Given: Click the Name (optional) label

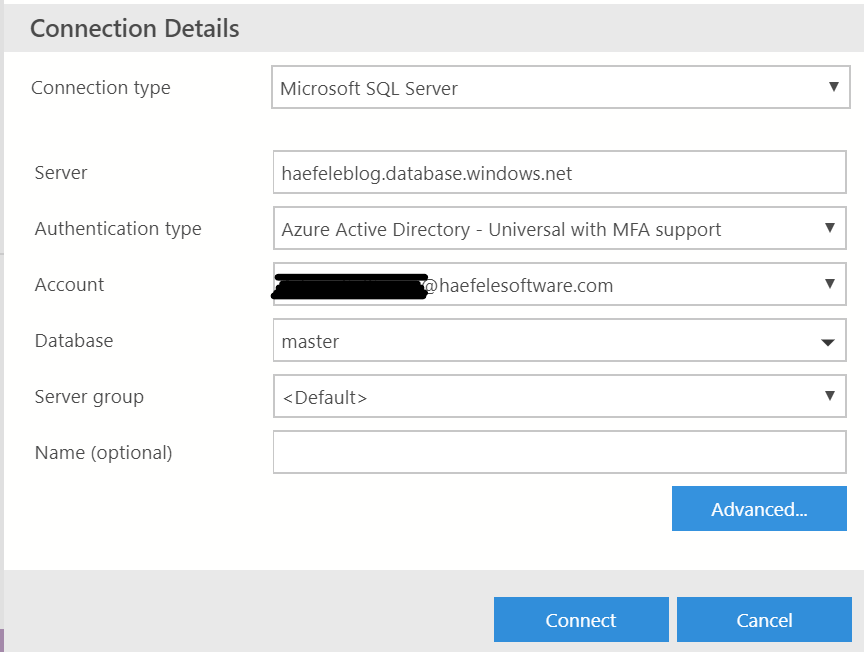Looking at the screenshot, I should click(x=103, y=453).
